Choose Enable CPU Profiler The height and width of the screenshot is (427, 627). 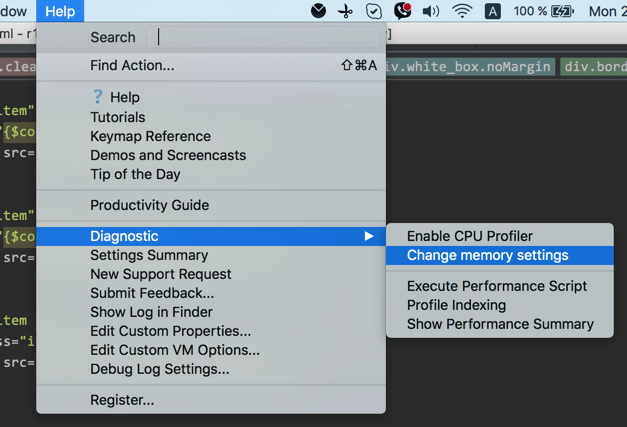coord(469,236)
